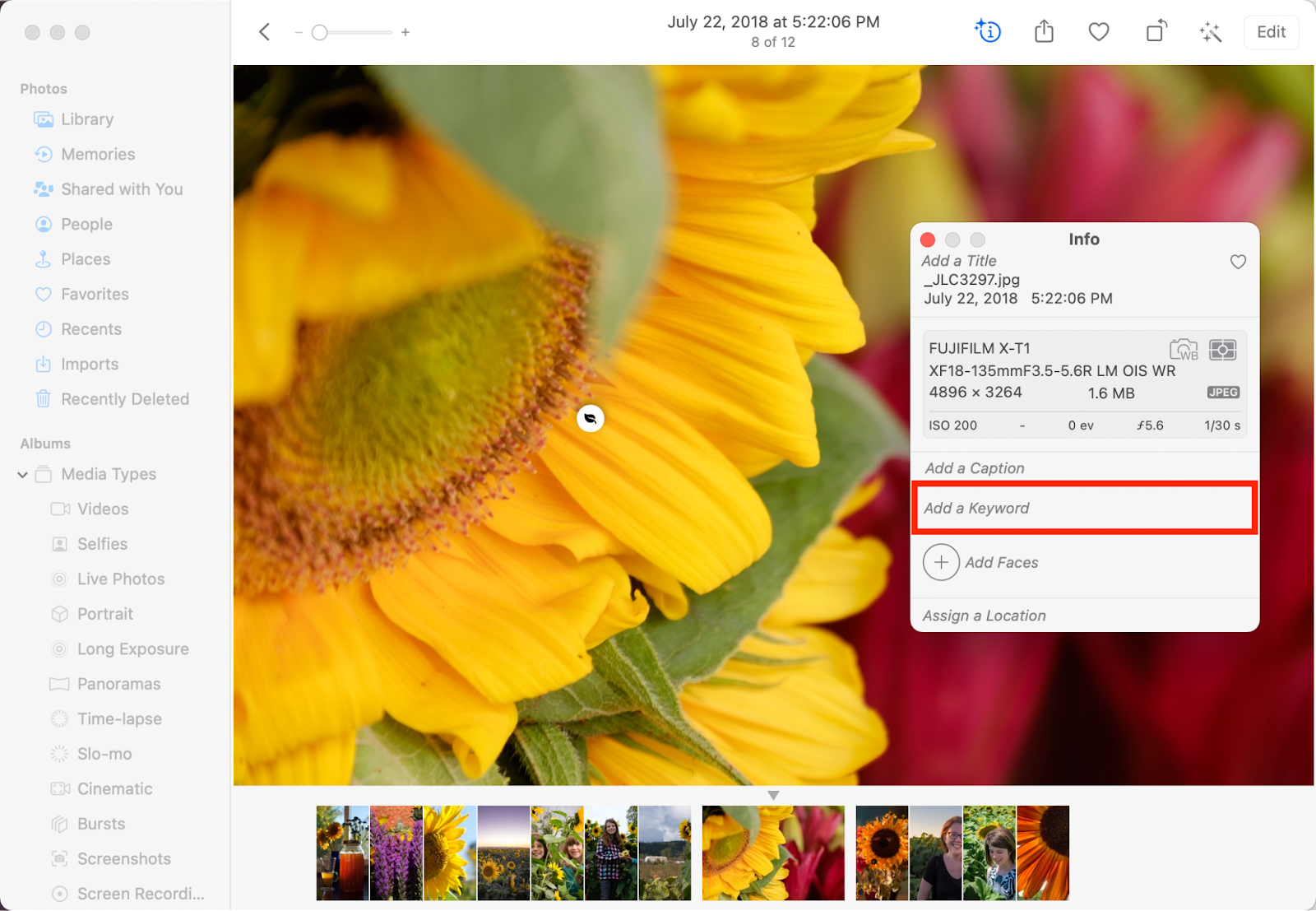The image size is (1316, 911).
Task: Open Library in the sidebar
Action: [86, 119]
